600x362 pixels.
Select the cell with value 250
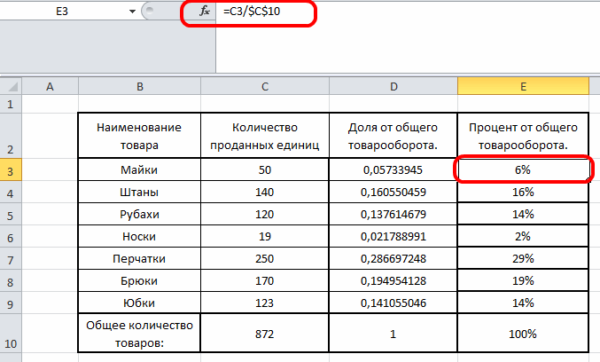click(x=265, y=258)
